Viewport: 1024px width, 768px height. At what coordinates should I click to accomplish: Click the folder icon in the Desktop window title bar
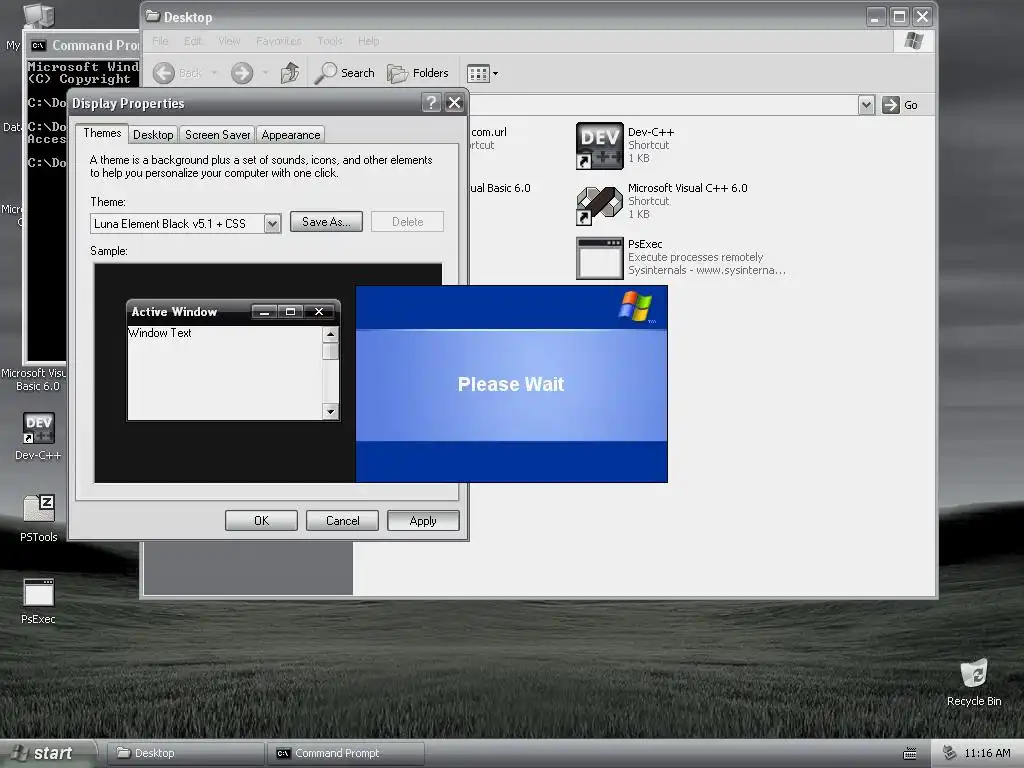(x=153, y=16)
